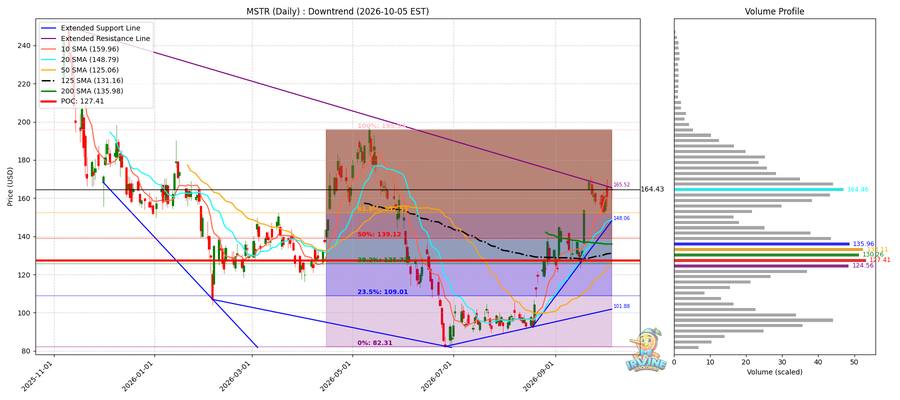Click the purple volume bar at 124.56
This screenshot has height=400, width=900.
761,266
